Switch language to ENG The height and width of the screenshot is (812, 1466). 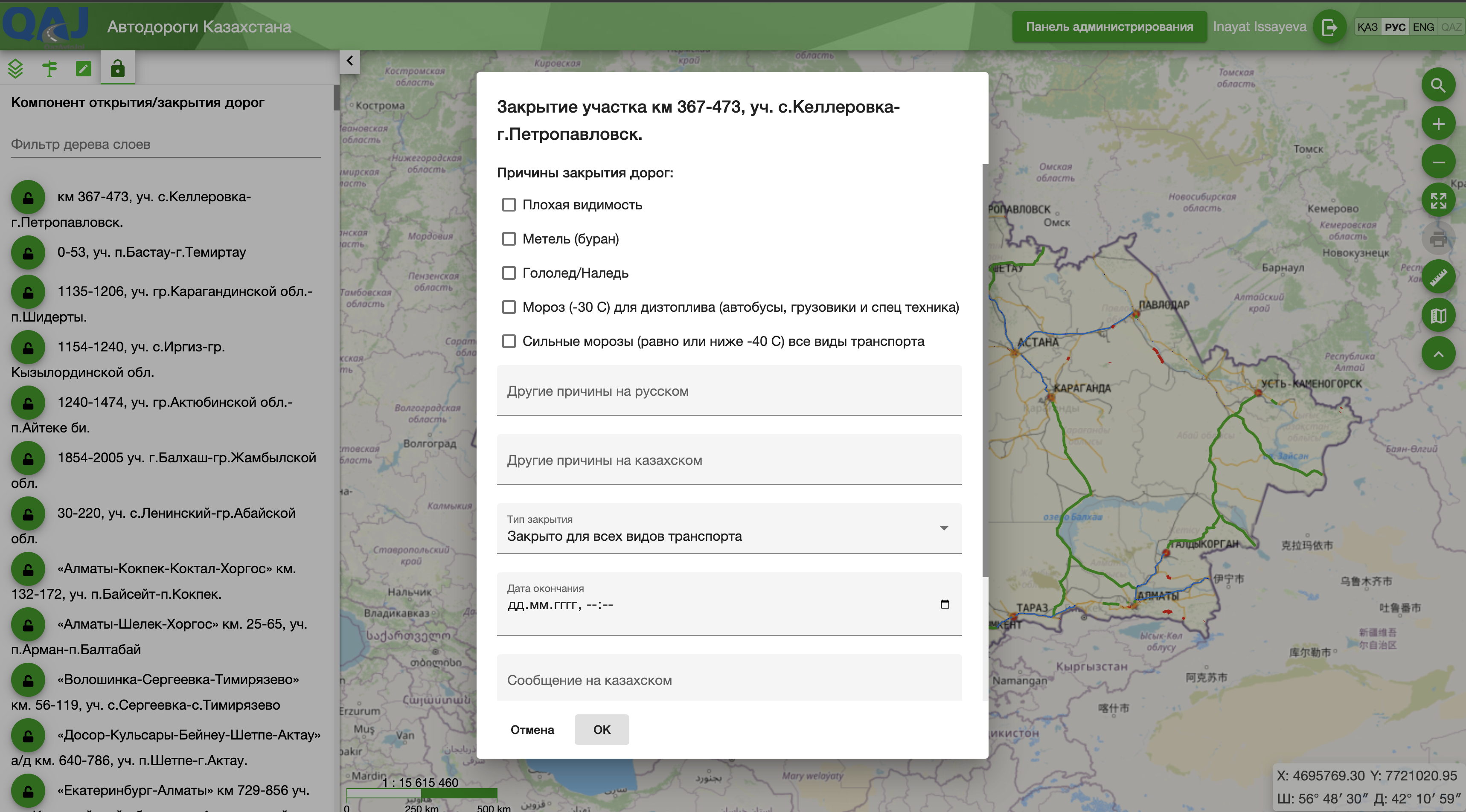[x=1423, y=27]
